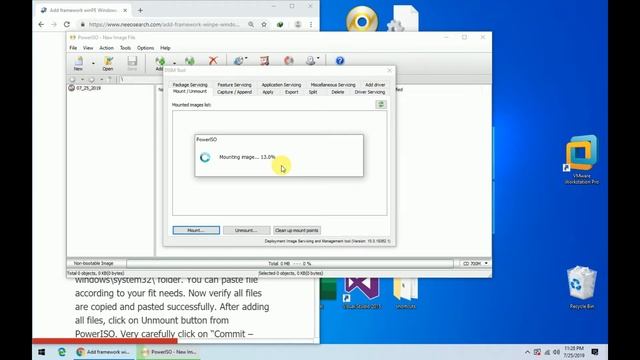Click the Clean up mount points button
The image size is (640, 360).
[297, 230]
